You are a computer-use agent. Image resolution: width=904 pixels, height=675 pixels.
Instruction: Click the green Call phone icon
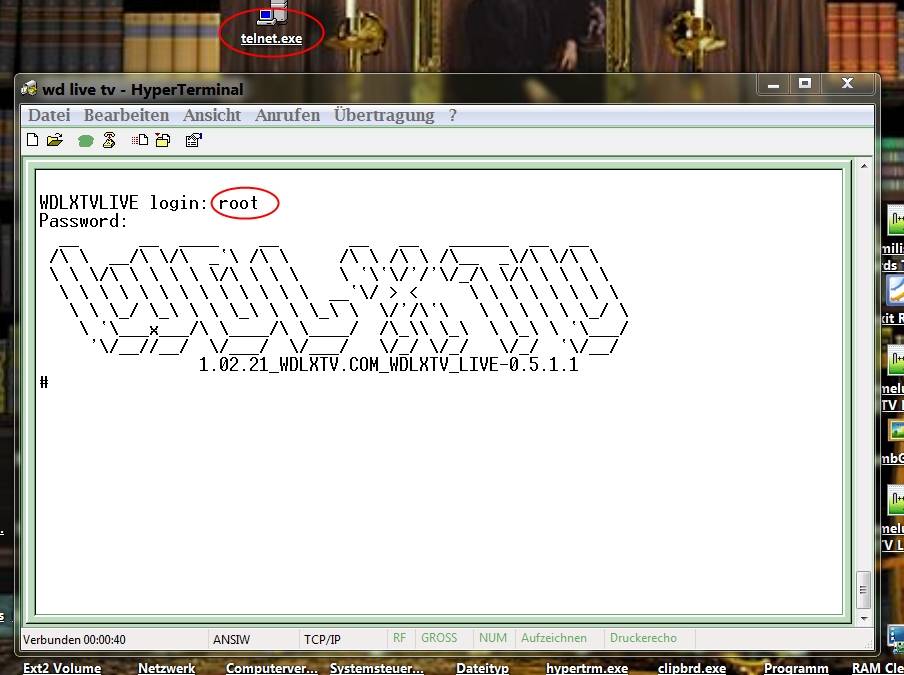click(x=85, y=141)
